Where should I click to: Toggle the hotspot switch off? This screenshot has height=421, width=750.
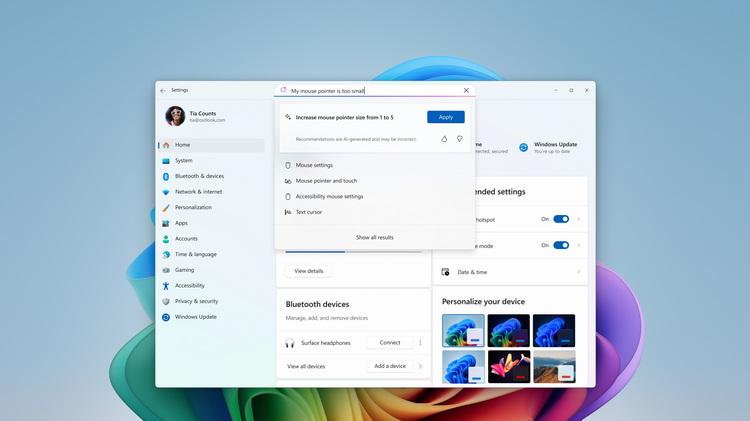[x=561, y=219]
